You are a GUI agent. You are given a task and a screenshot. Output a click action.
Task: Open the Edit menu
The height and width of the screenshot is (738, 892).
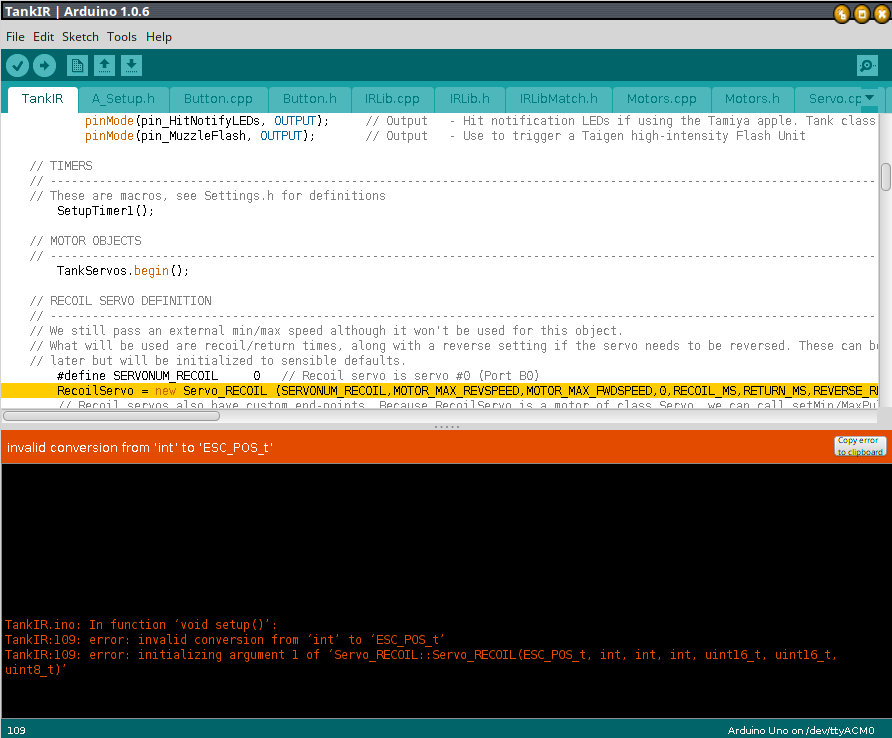(x=43, y=37)
